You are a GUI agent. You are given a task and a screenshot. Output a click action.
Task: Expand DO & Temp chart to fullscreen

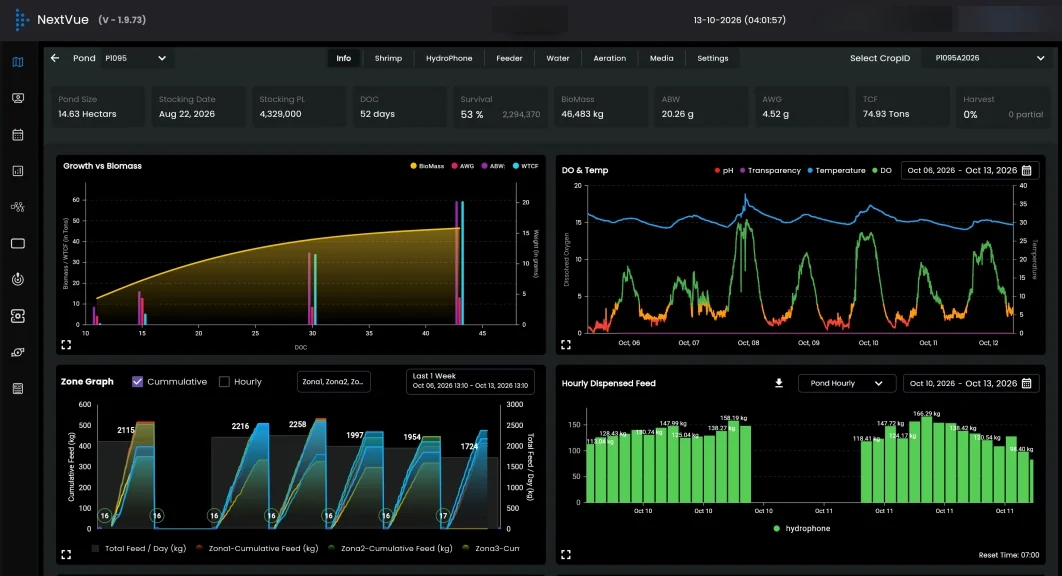tap(566, 345)
